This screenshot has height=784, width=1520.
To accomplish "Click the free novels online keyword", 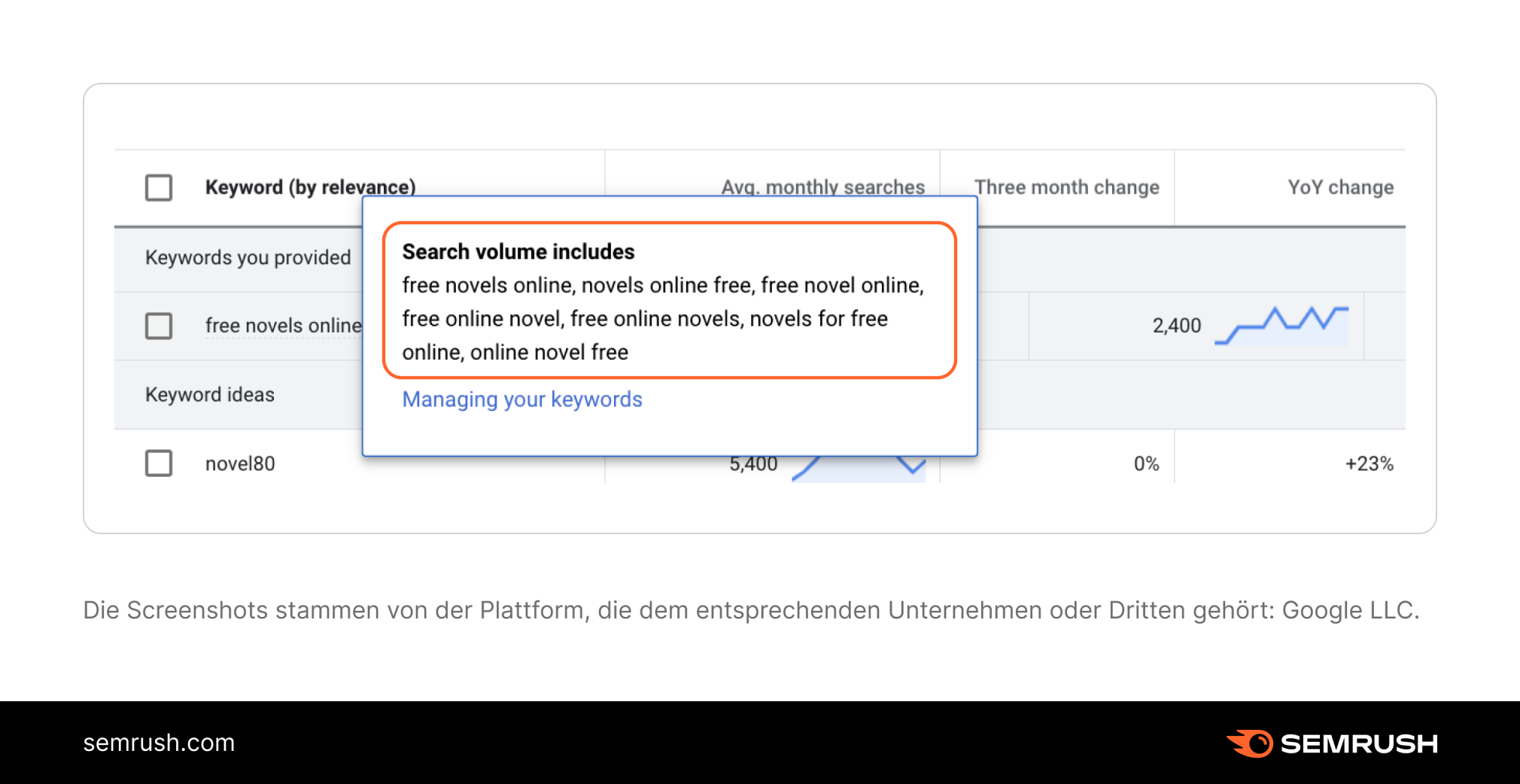I will click(283, 326).
